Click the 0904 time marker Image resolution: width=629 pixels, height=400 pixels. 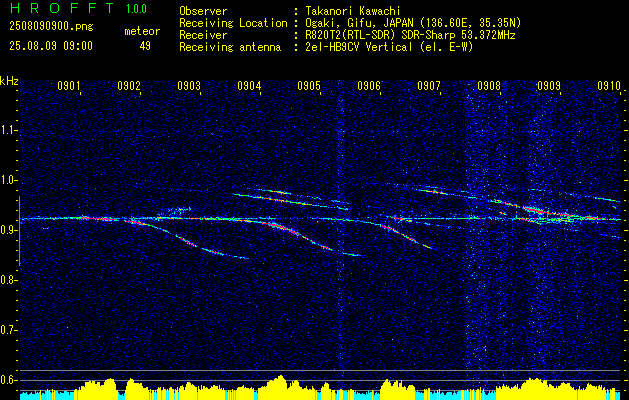[x=249, y=86]
